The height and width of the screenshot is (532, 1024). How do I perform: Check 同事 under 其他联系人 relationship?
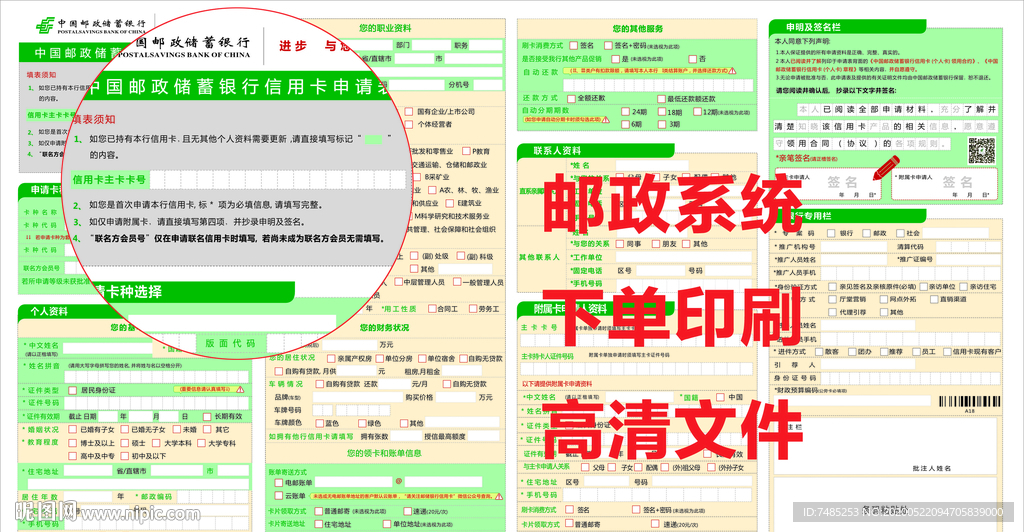618,244
